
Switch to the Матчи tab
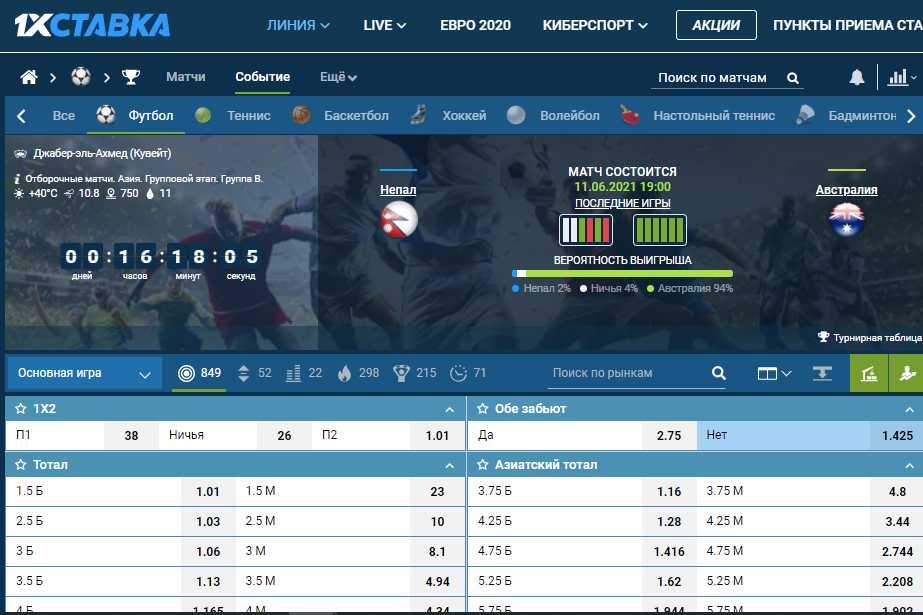pyautogui.click(x=185, y=77)
